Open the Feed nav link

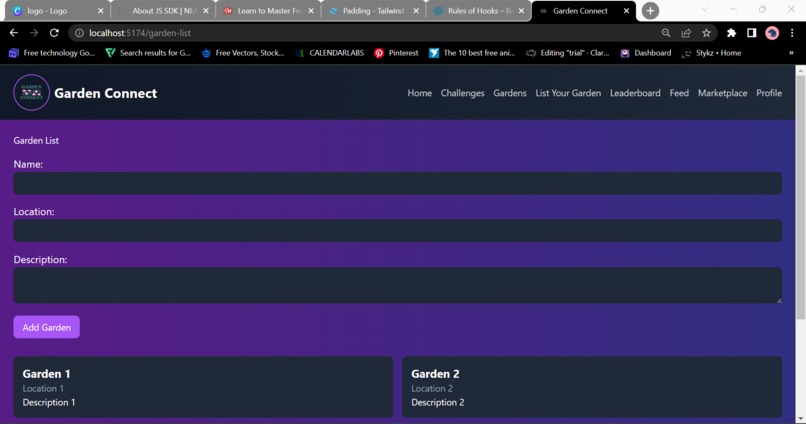679,93
